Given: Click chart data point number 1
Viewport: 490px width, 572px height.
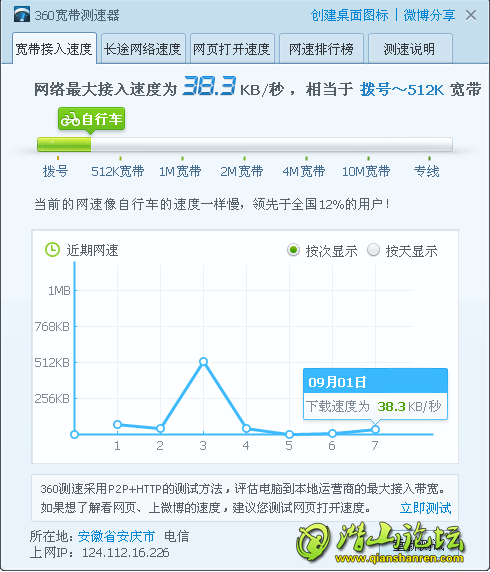Looking at the screenshot, I should point(117,424).
